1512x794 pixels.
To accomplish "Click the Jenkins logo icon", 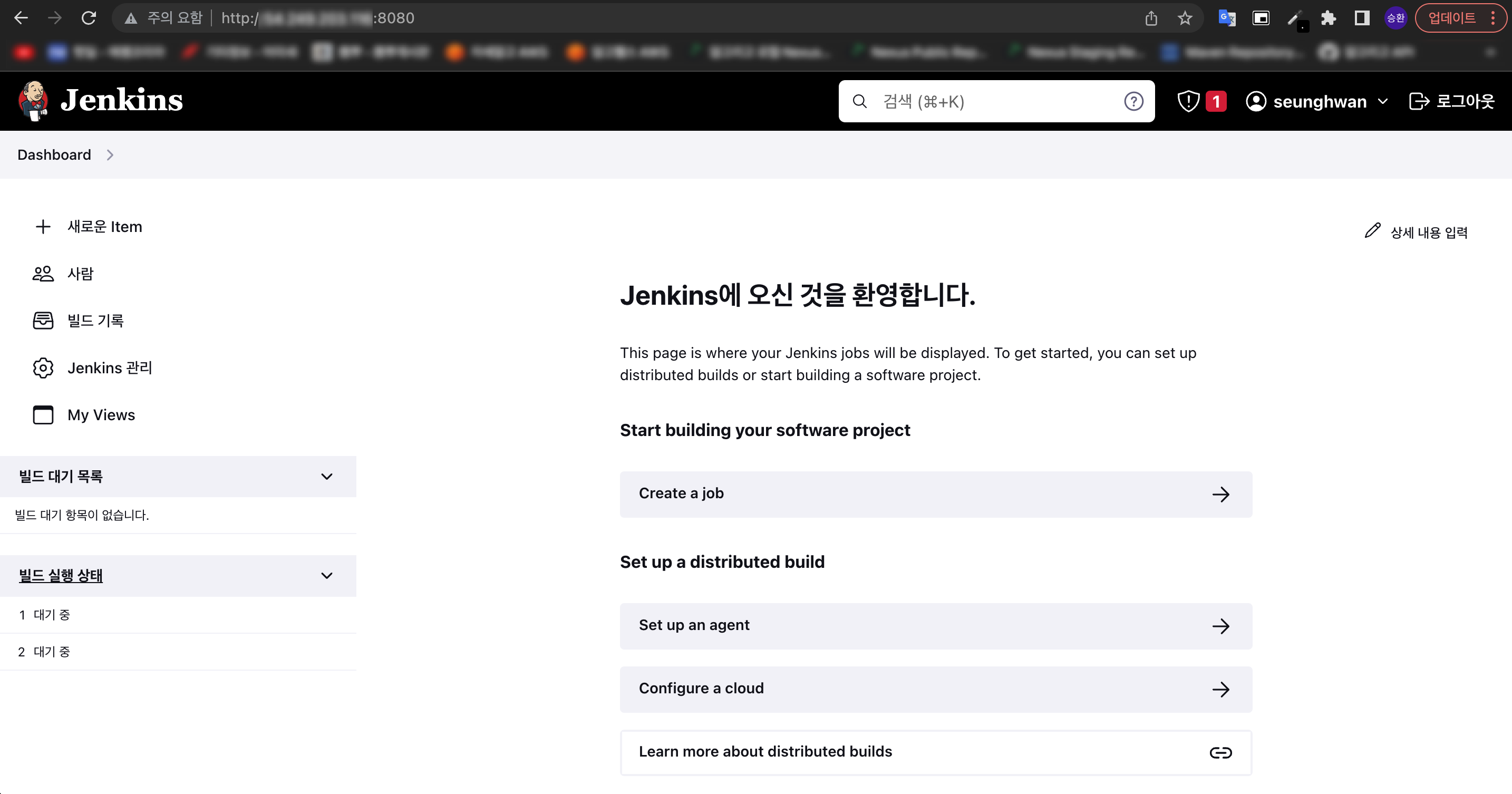I will click(33, 100).
